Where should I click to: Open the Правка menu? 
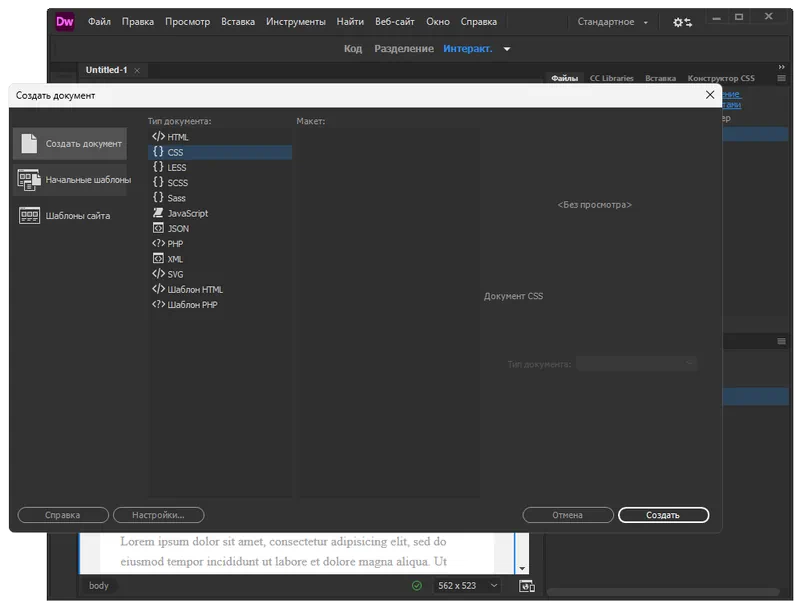click(137, 22)
